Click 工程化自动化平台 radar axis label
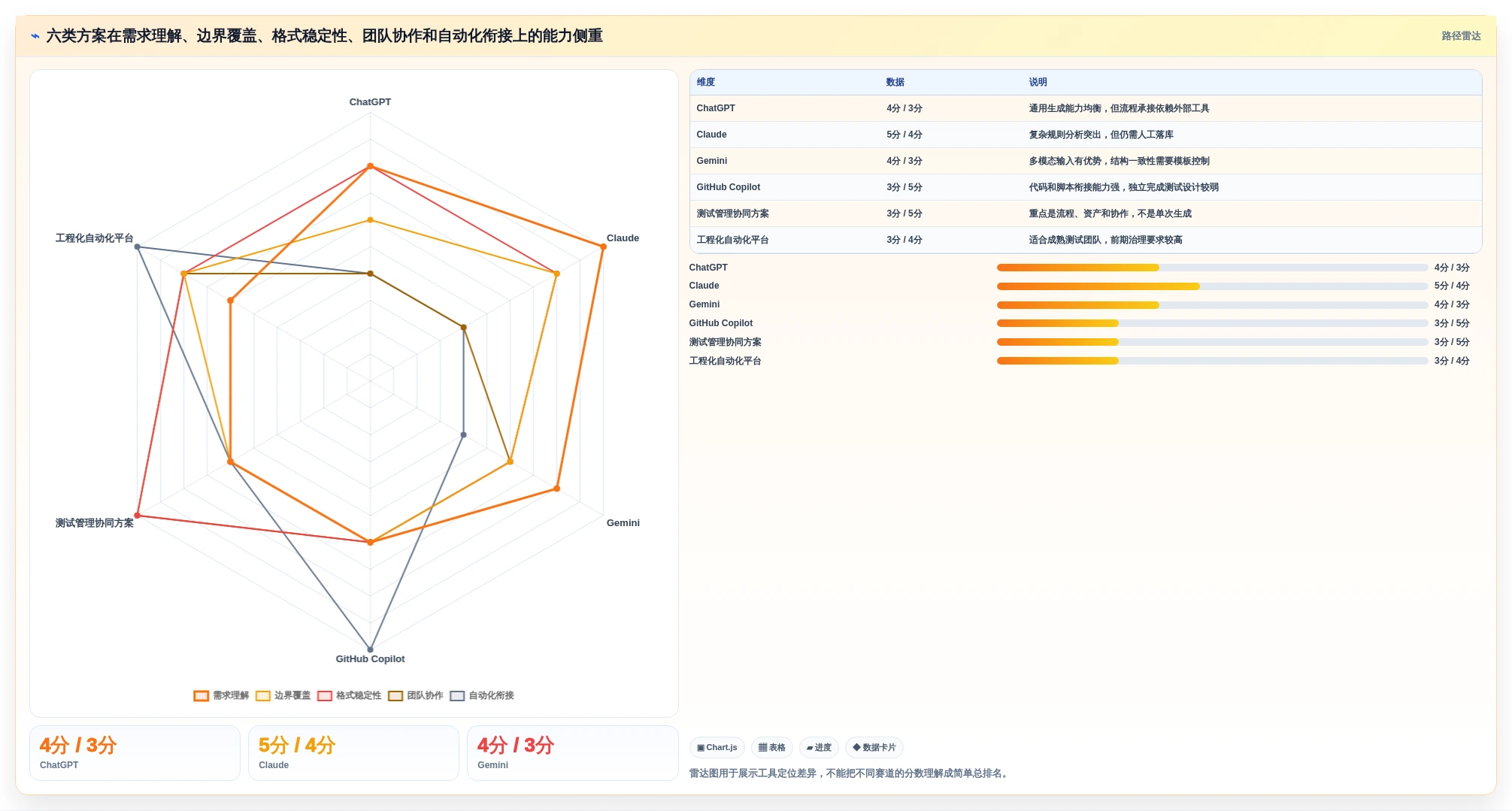1512x811 pixels. coord(94,238)
